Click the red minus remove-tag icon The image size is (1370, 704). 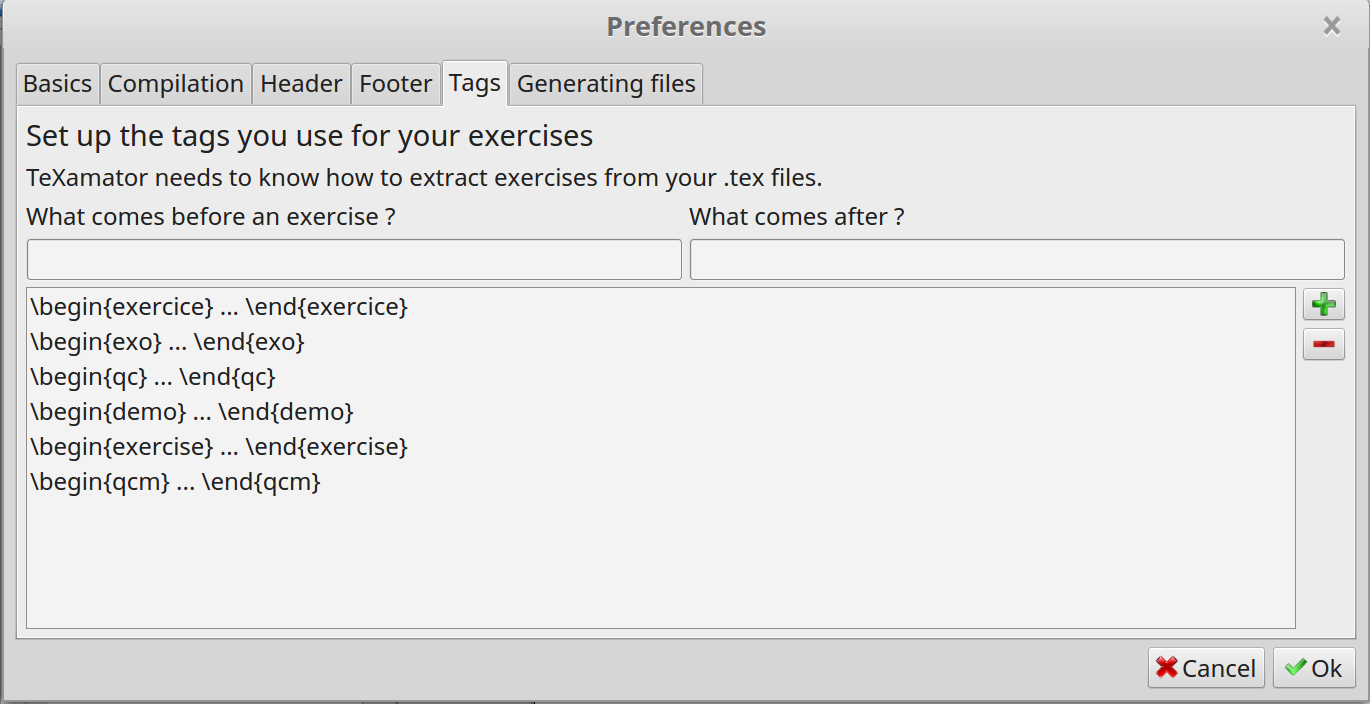[x=1323, y=344]
